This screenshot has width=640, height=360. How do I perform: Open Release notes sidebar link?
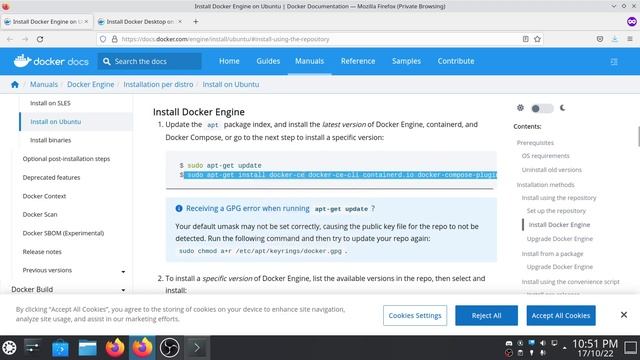42,252
